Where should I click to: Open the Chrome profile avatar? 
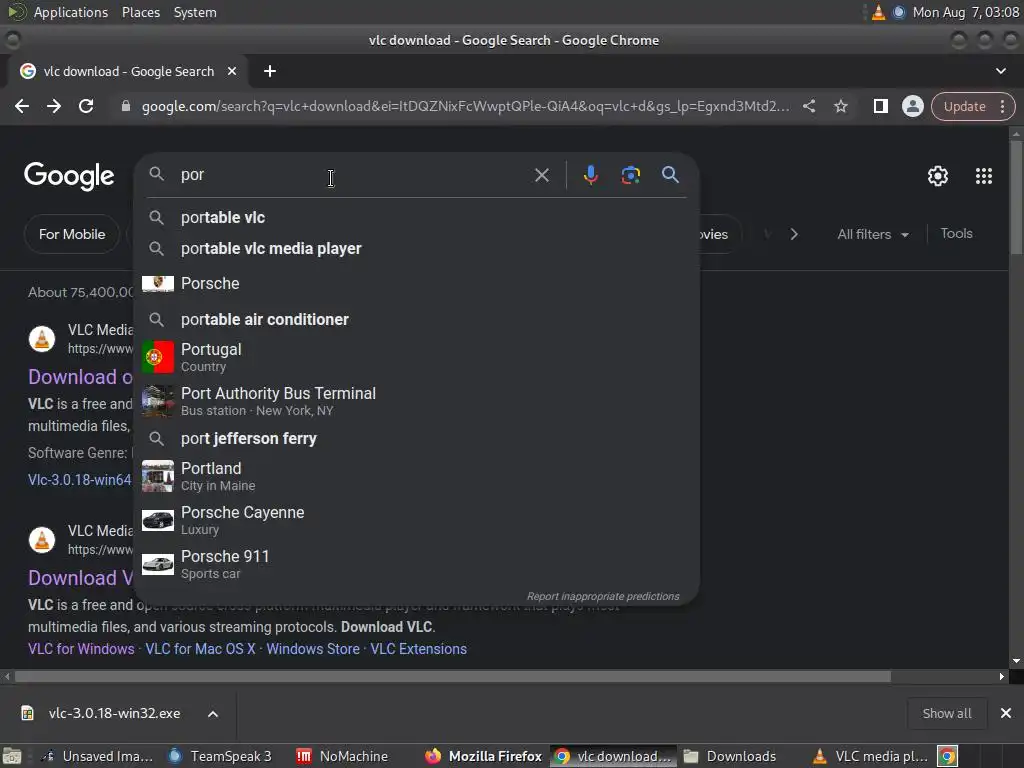pos(912,106)
